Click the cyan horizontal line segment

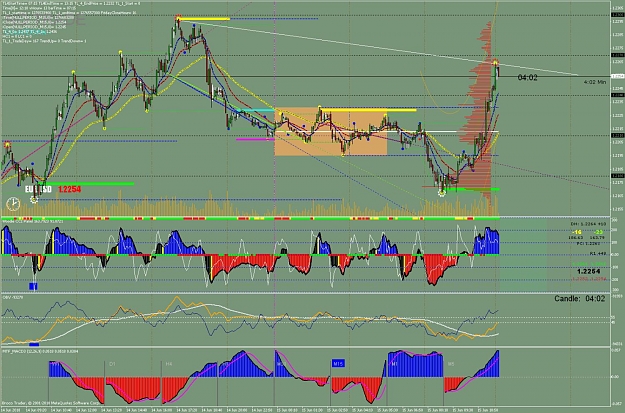[256, 110]
